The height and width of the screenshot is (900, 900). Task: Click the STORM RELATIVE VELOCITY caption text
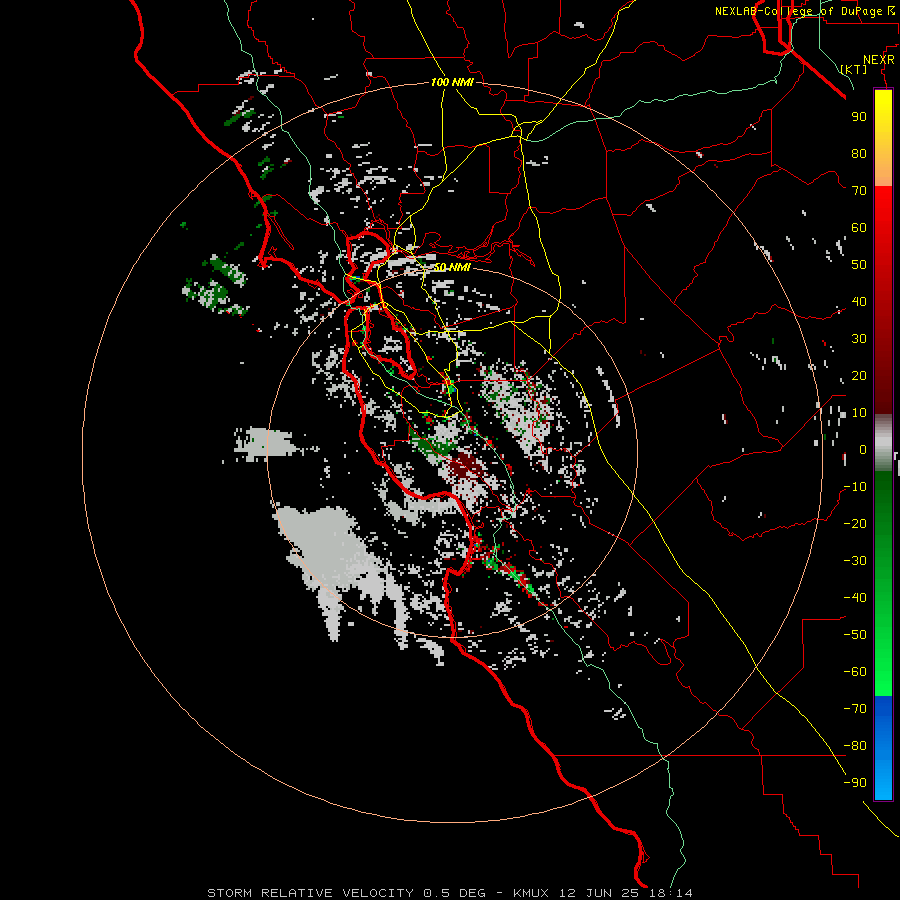(310, 893)
